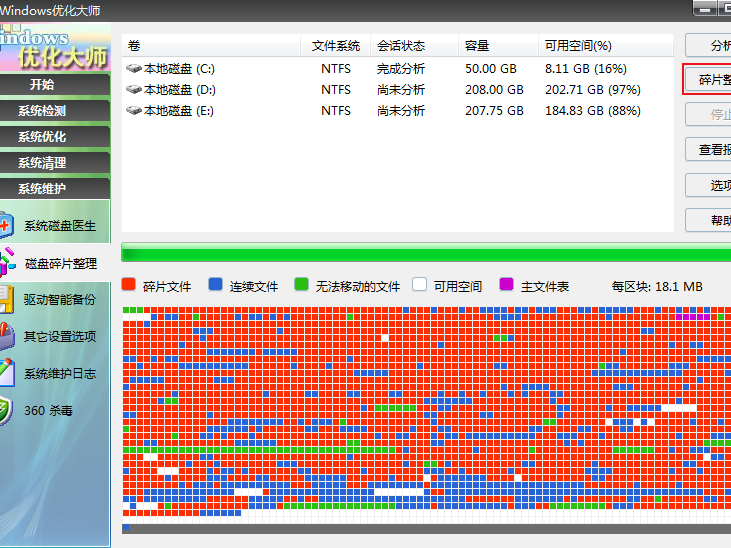Click the purple 主文件表 legend swatch
Screen dimensions: 731x548
point(506,284)
